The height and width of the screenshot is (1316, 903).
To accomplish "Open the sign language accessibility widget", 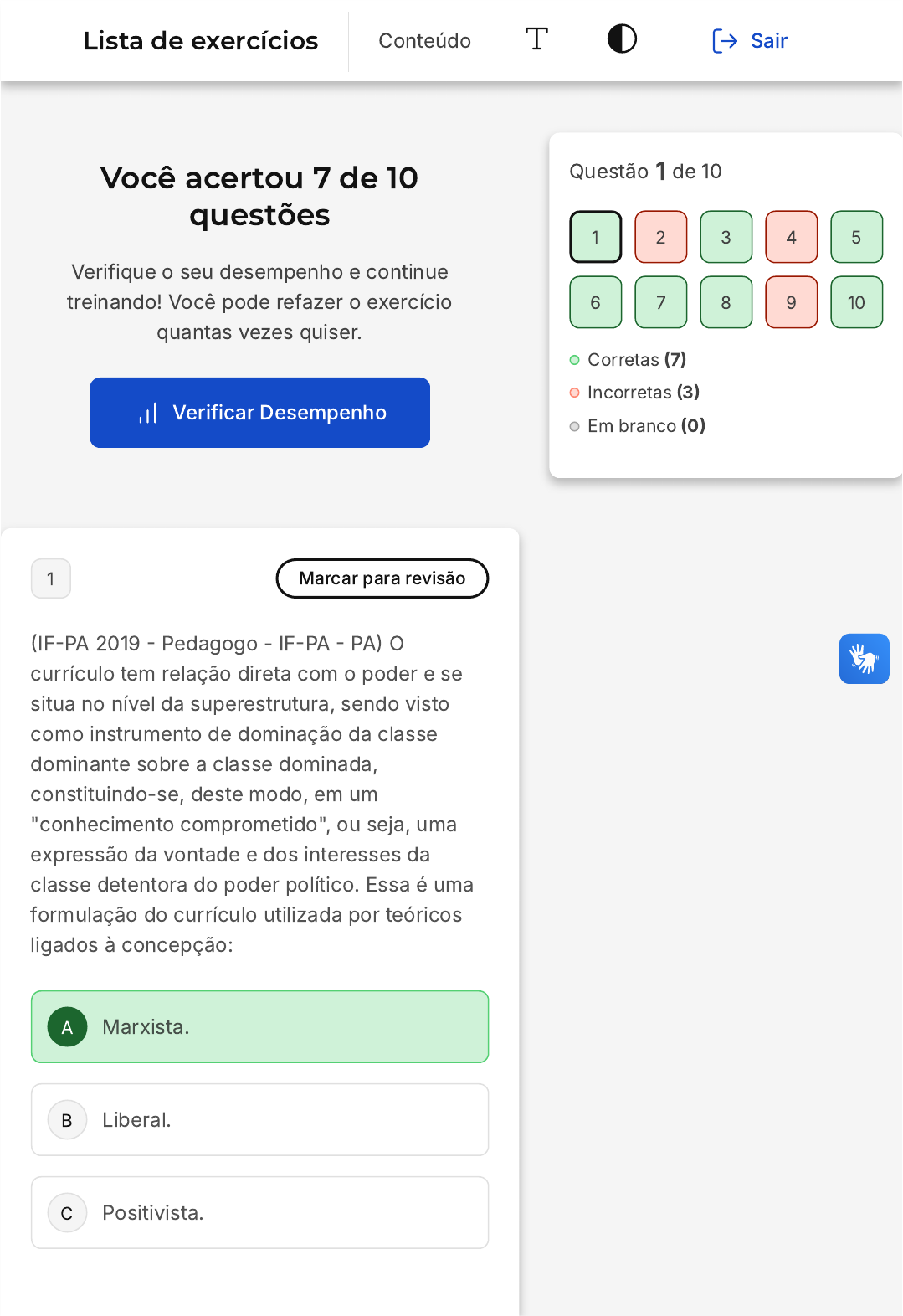I will [864, 659].
